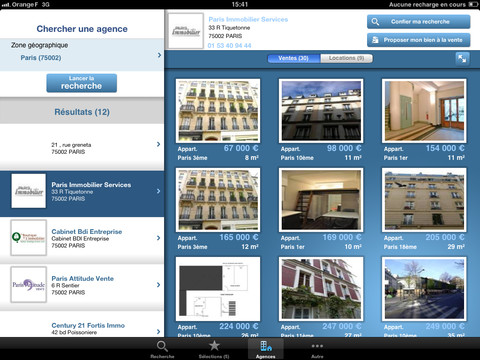Click Confier ma recherche button
480x360 pixels.
click(418, 22)
